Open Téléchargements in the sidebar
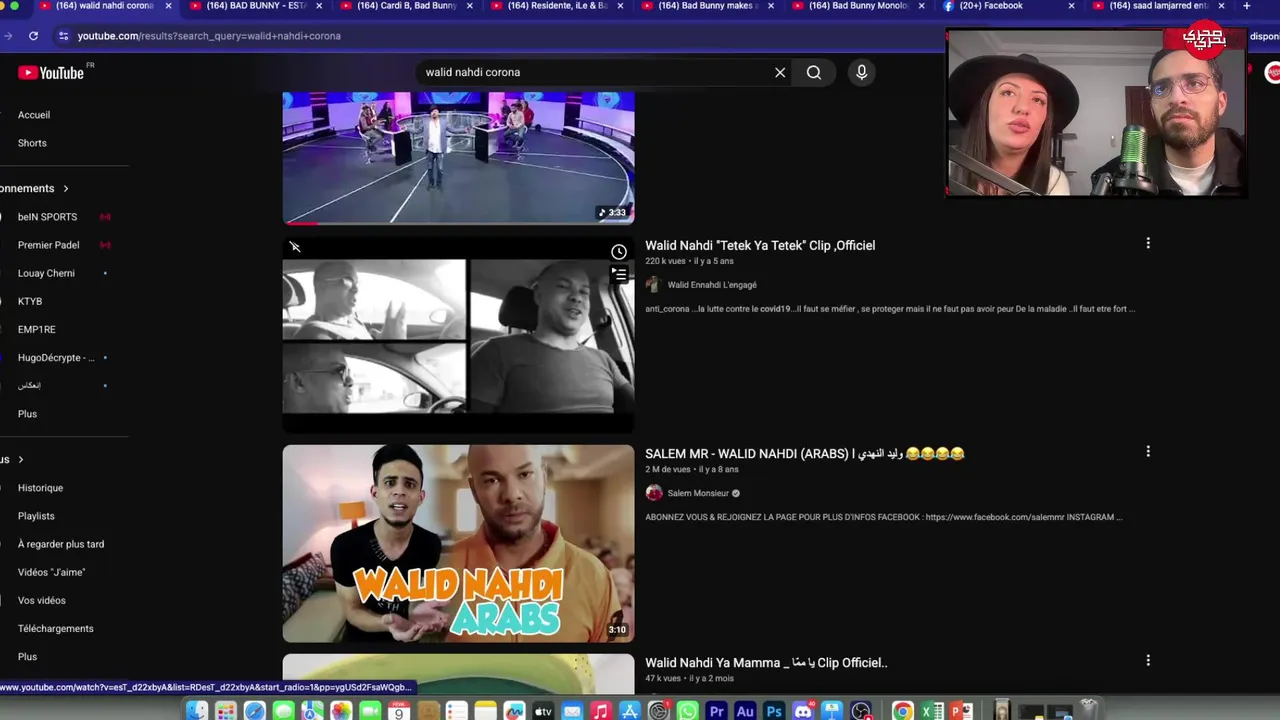This screenshot has width=1280, height=720. [56, 628]
